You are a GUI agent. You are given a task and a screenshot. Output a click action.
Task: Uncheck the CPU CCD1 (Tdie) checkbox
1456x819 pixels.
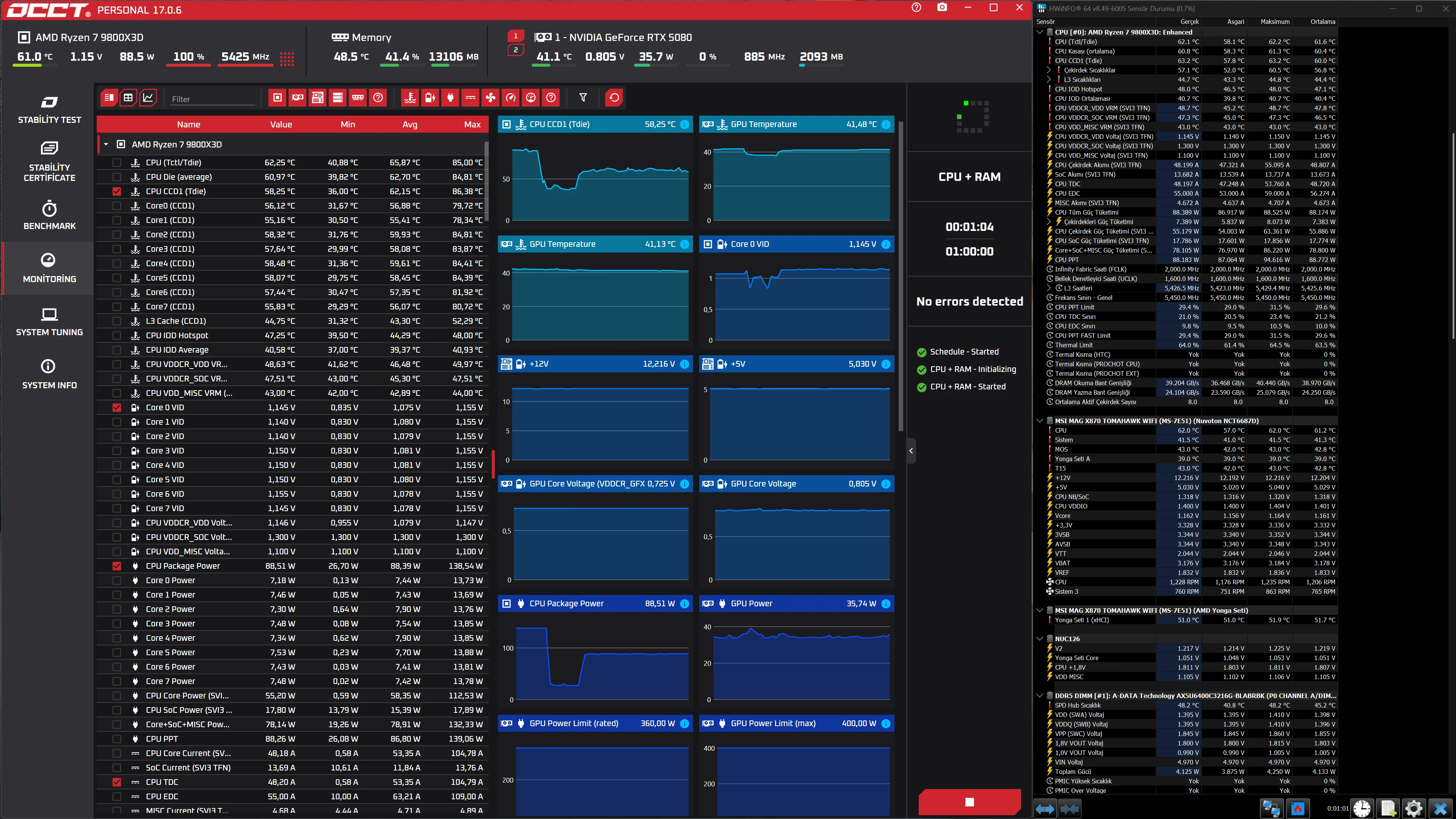[117, 191]
